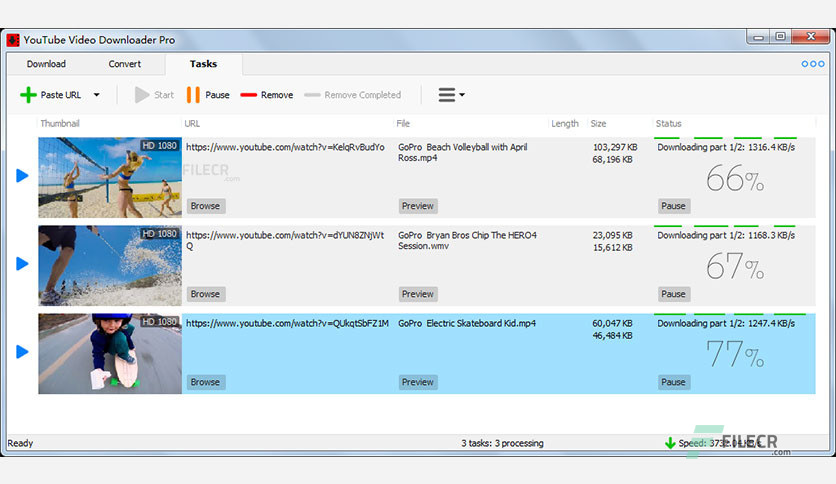Screen dimensions: 836x484
Task: Click the green plus Paste URL icon
Action: click(x=28, y=95)
